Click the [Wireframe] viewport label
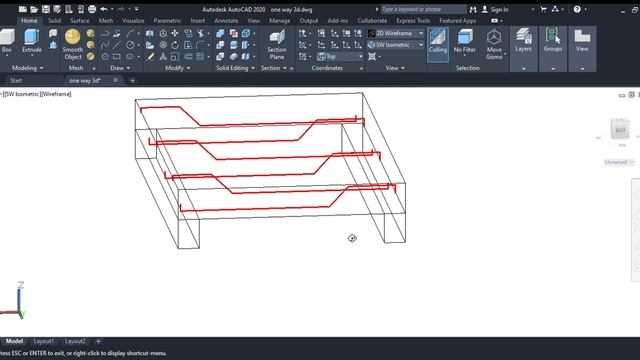 [56, 94]
